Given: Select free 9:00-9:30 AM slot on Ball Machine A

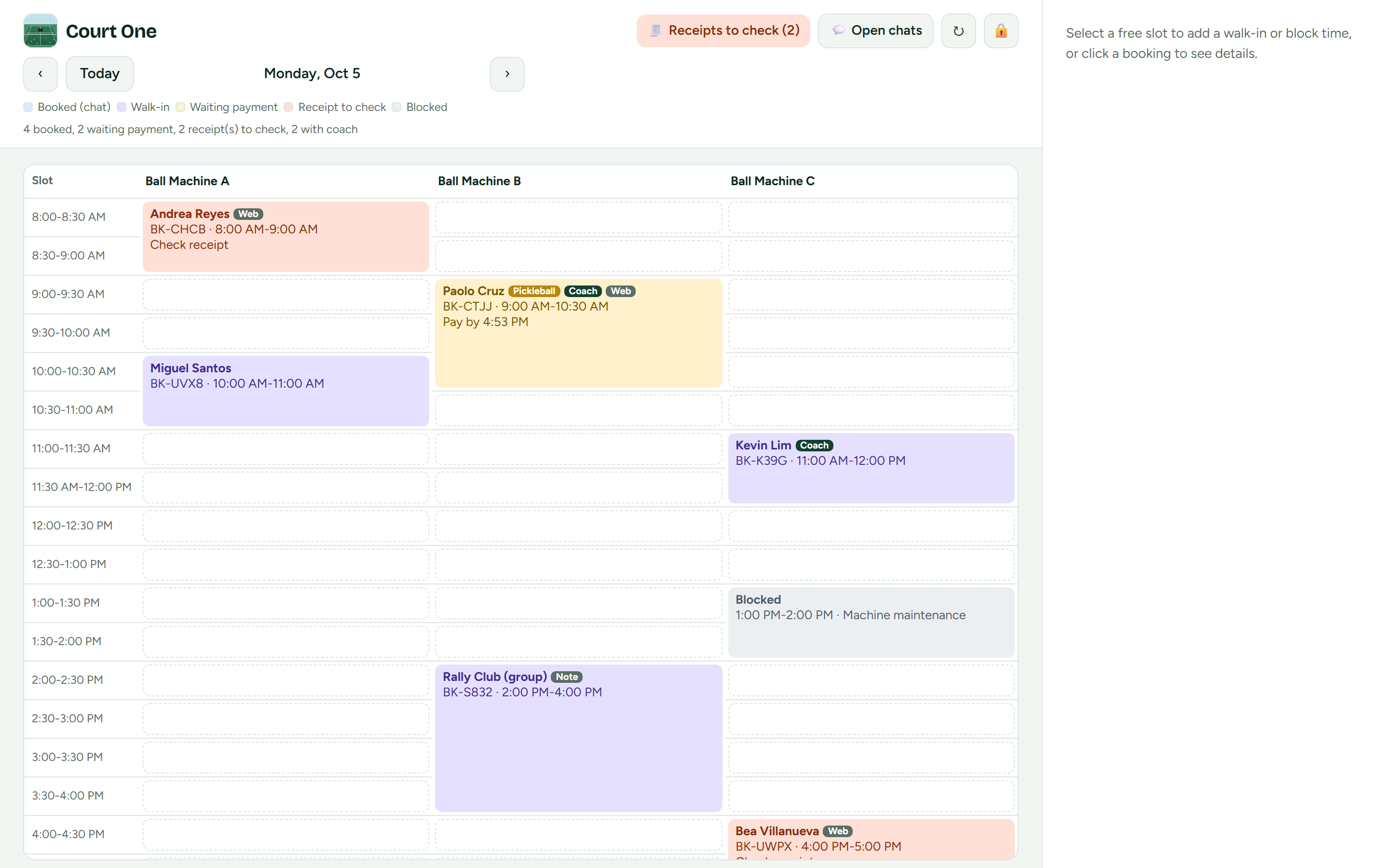Looking at the screenshot, I should pos(286,295).
